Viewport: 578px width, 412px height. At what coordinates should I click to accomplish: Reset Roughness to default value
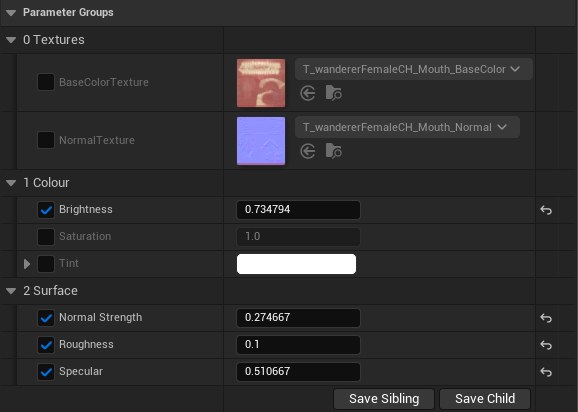pos(546,345)
